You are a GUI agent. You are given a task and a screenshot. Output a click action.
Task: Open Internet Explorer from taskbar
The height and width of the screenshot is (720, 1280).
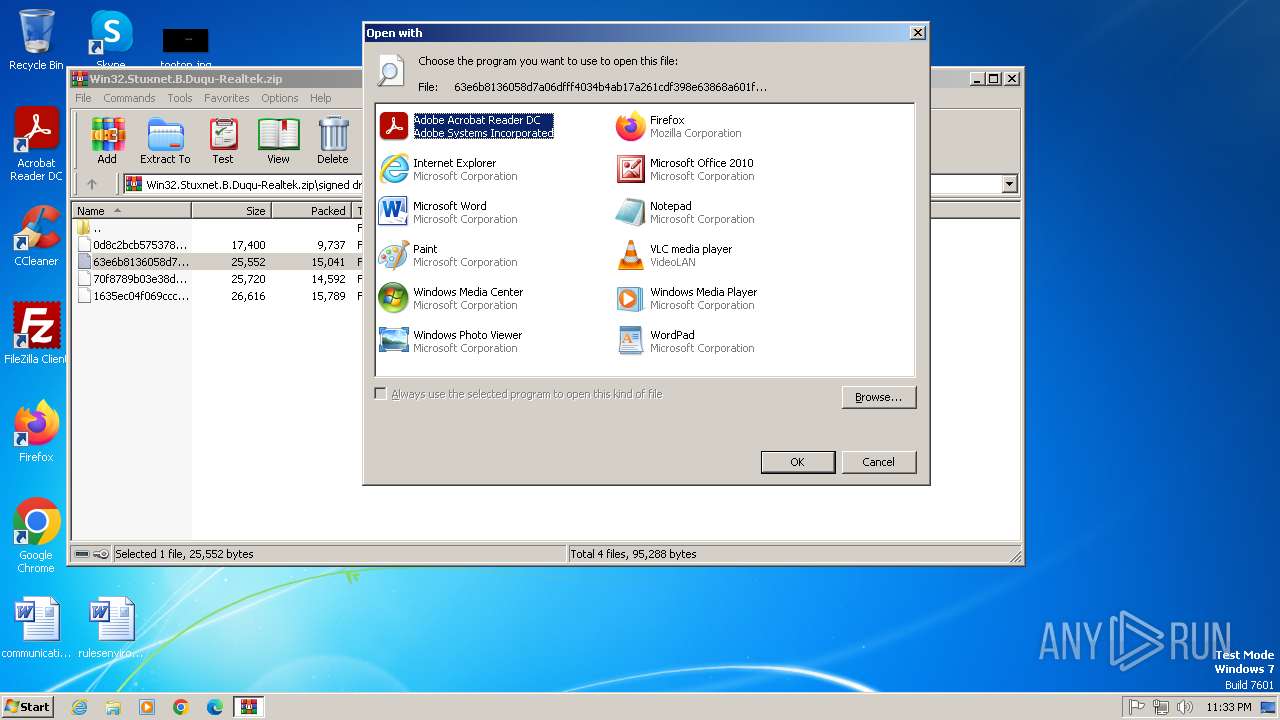pyautogui.click(x=79, y=707)
